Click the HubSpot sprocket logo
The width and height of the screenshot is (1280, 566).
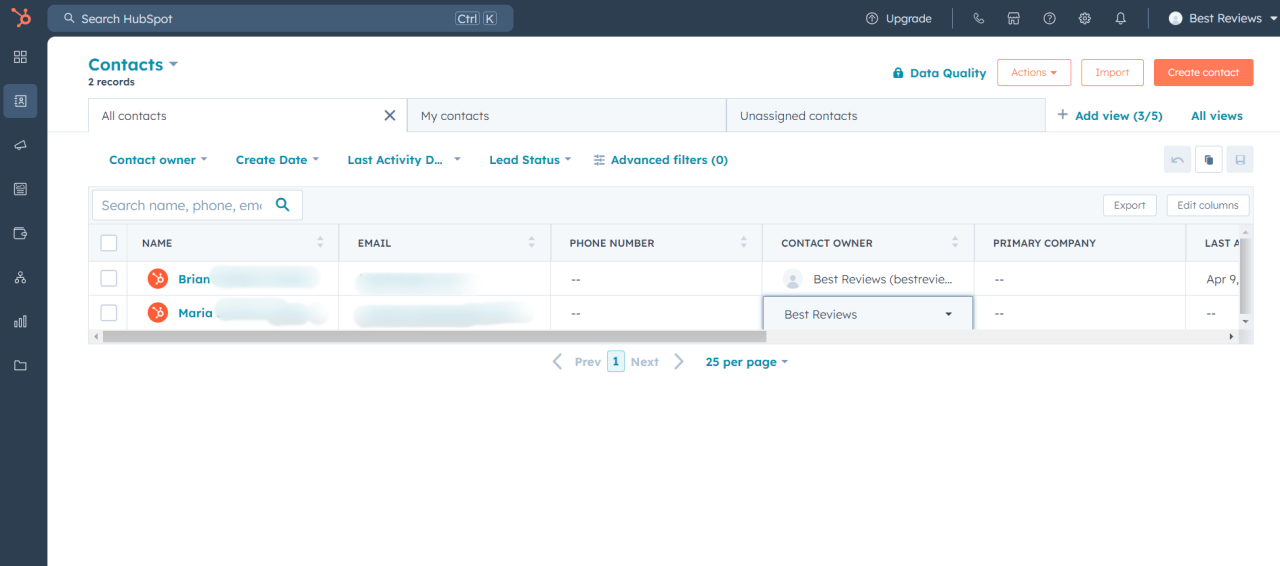(21, 17)
